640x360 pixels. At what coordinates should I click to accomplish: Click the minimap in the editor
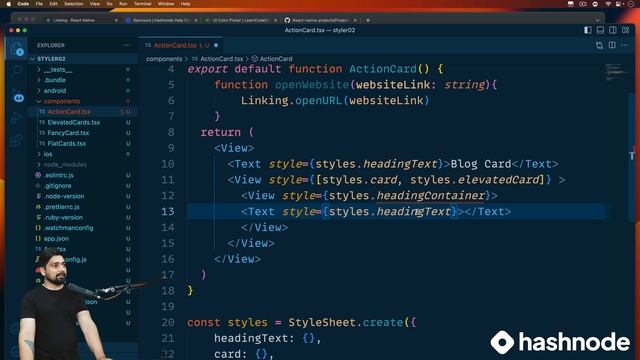click(616, 72)
